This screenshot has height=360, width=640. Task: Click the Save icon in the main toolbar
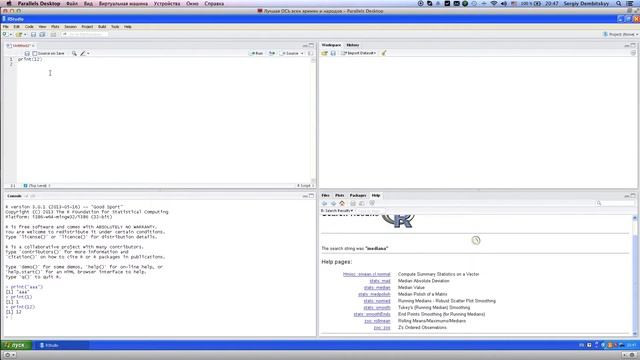33,35
